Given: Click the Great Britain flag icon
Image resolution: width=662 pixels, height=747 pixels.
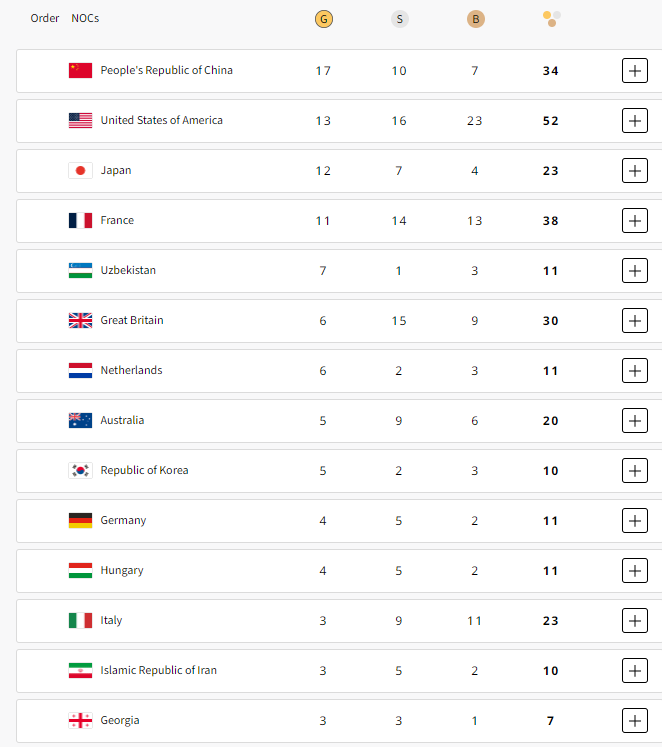Looking at the screenshot, I should click(80, 321).
